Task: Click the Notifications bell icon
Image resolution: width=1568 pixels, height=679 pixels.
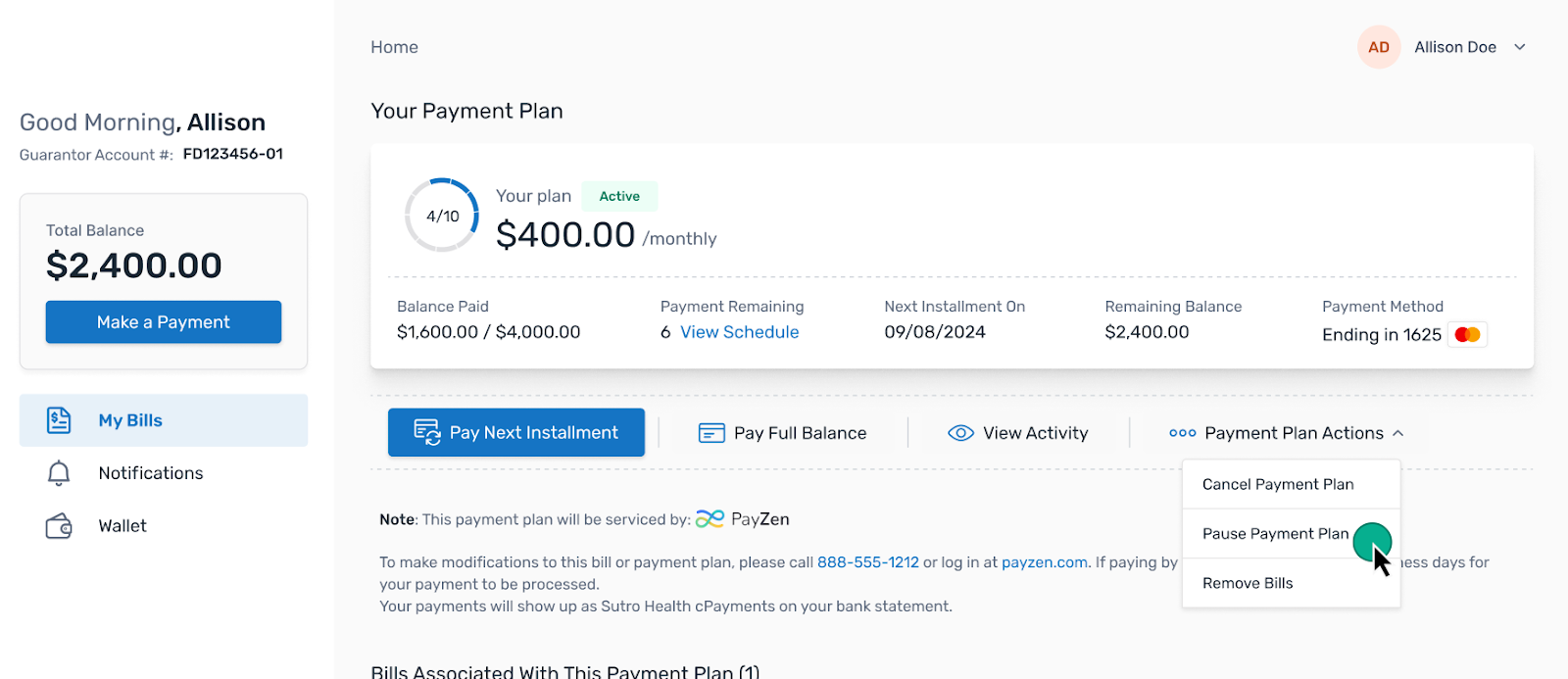Action: [59, 473]
